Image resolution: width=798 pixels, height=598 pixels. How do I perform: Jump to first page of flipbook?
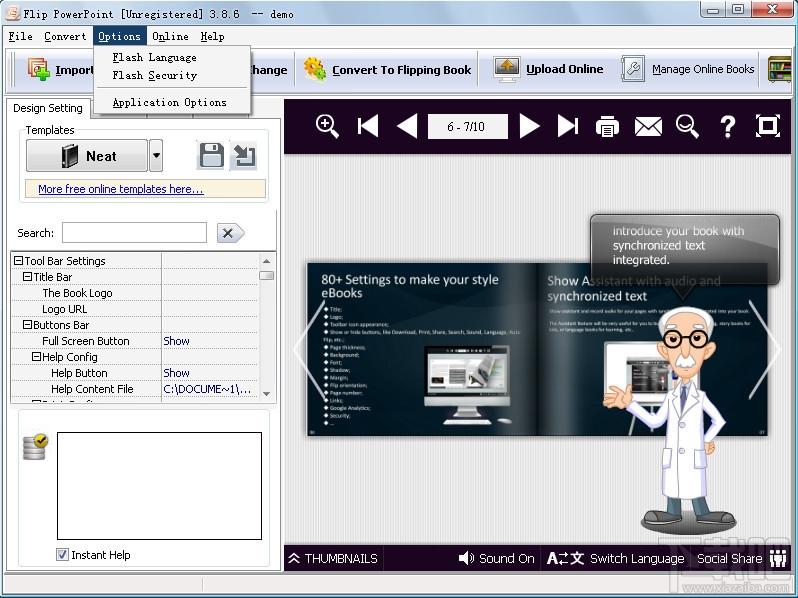(x=368, y=126)
